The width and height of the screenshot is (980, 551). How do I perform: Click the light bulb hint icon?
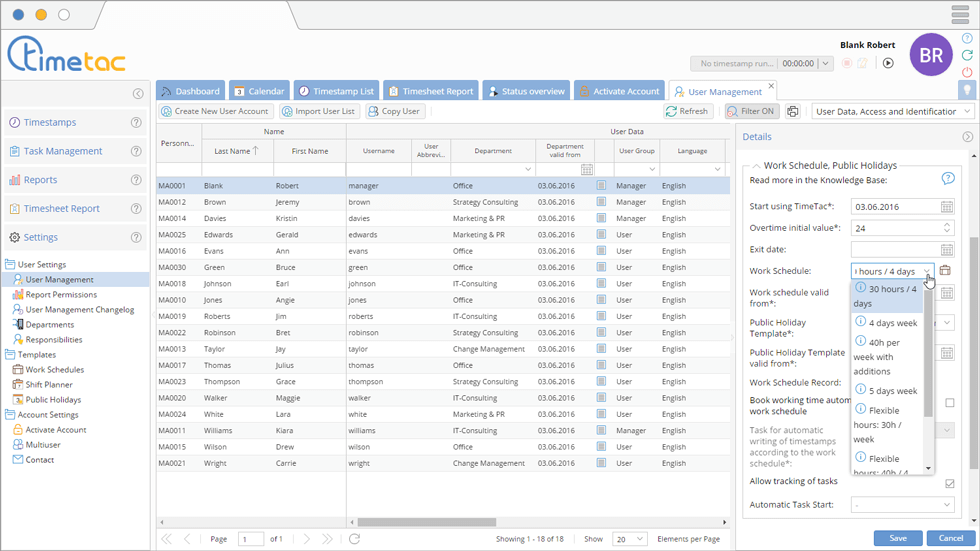click(x=966, y=90)
